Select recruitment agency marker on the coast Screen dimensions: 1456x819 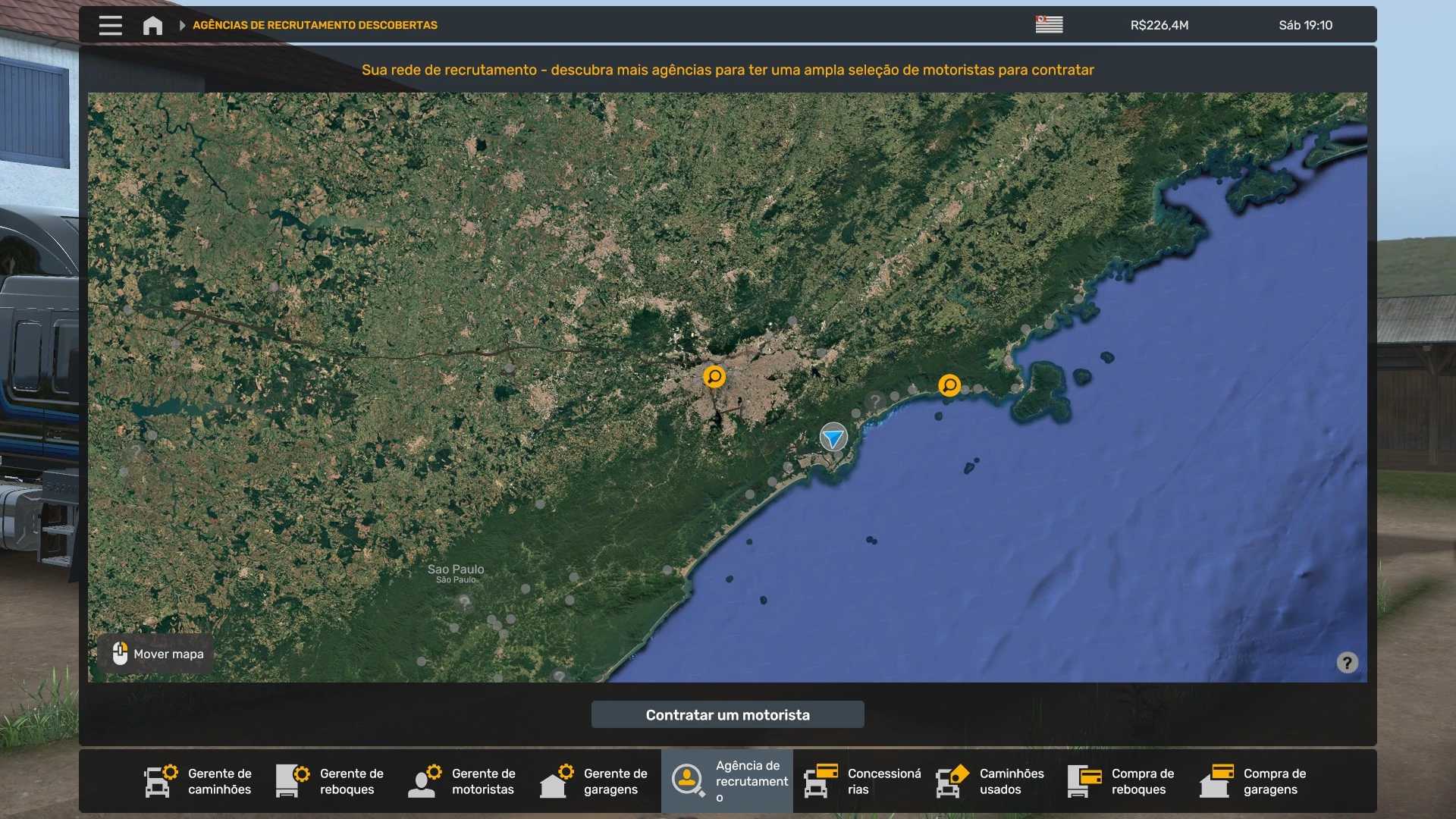click(949, 385)
